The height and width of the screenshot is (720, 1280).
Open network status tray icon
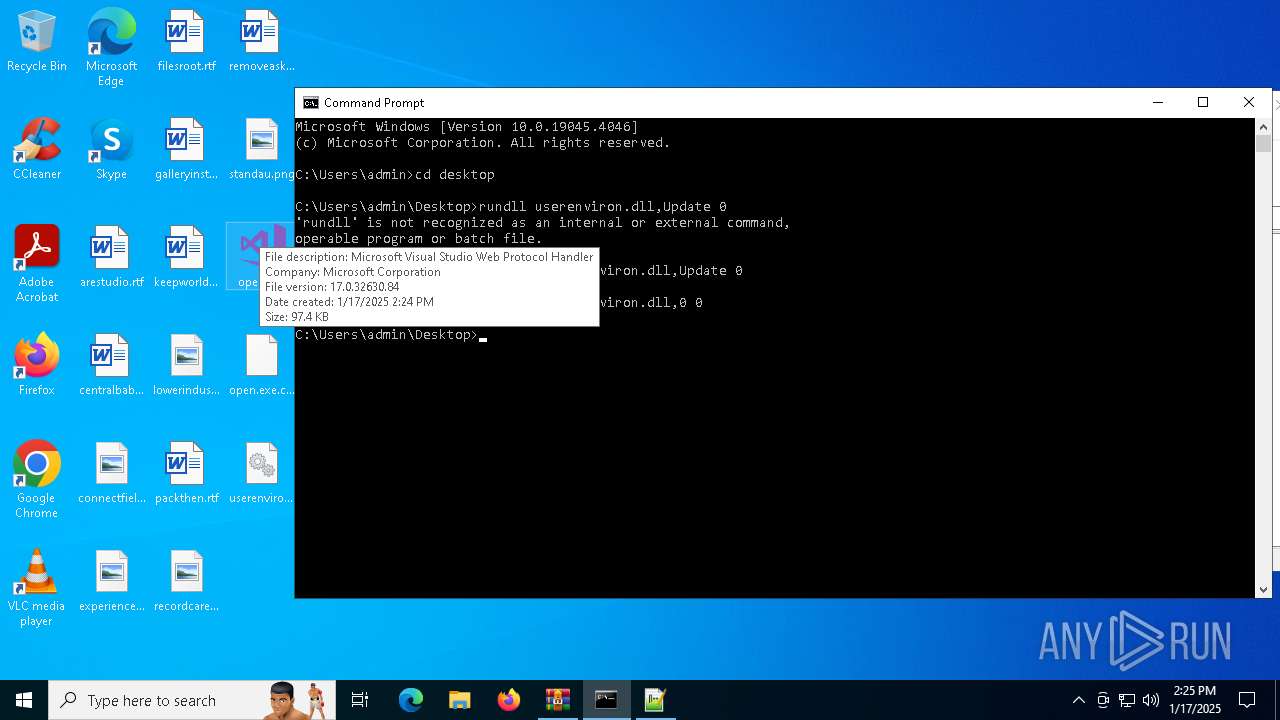point(1127,700)
